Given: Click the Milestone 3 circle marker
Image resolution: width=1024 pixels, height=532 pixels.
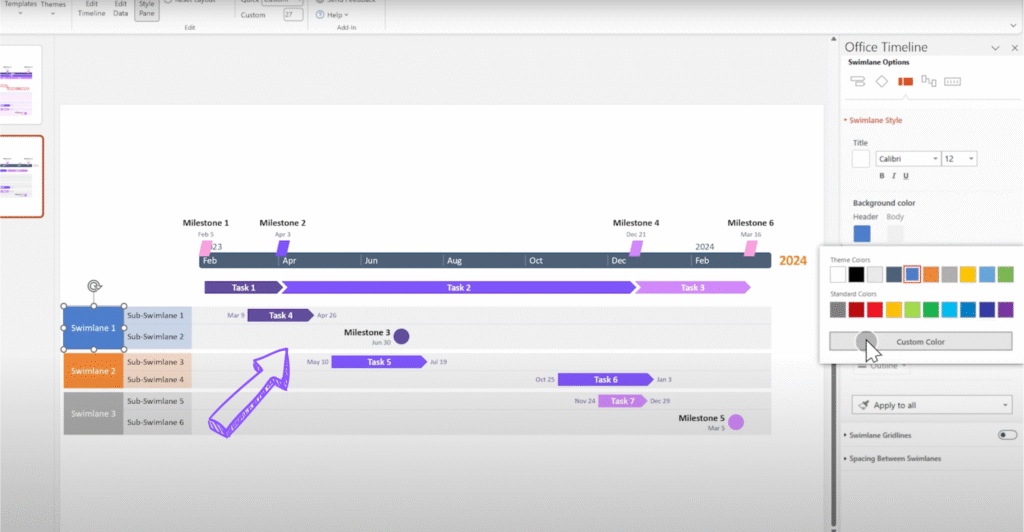Looking at the screenshot, I should (x=401, y=336).
